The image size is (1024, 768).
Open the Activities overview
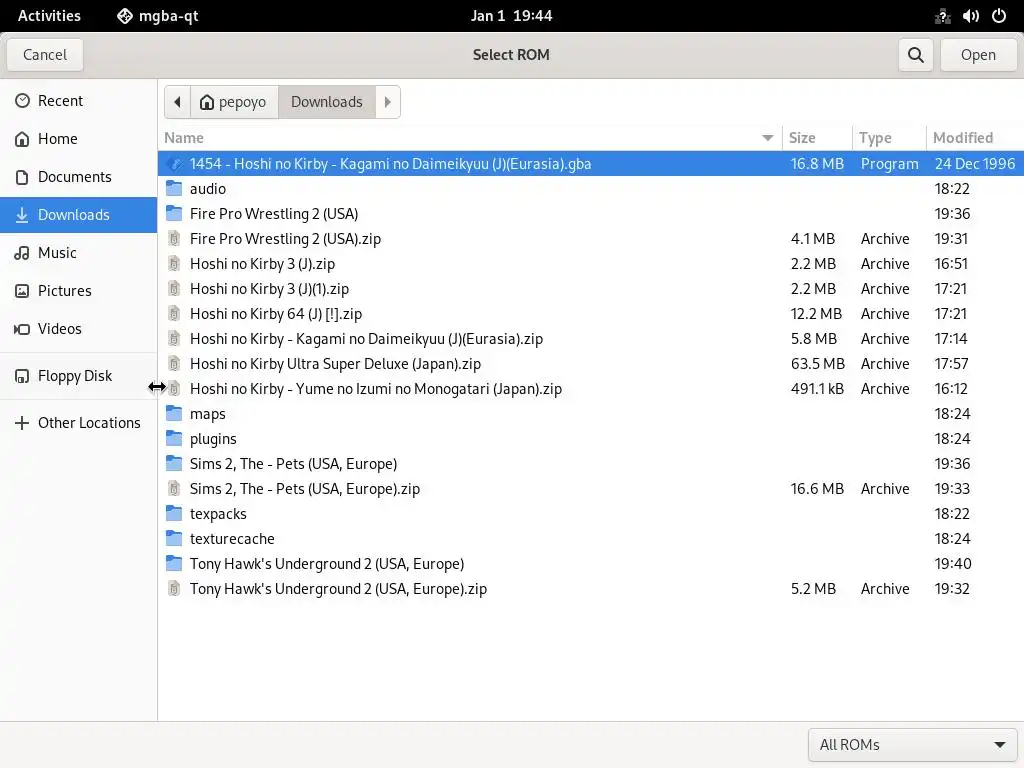point(49,16)
